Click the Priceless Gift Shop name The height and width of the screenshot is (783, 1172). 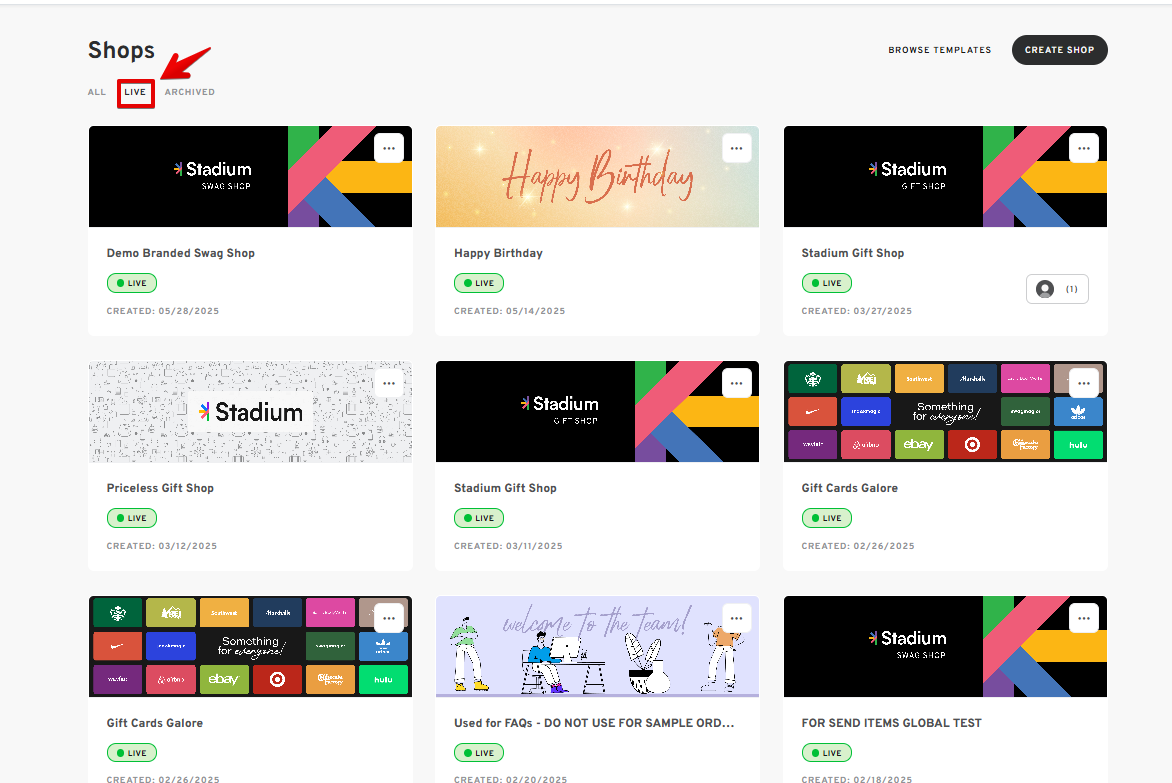pos(160,488)
